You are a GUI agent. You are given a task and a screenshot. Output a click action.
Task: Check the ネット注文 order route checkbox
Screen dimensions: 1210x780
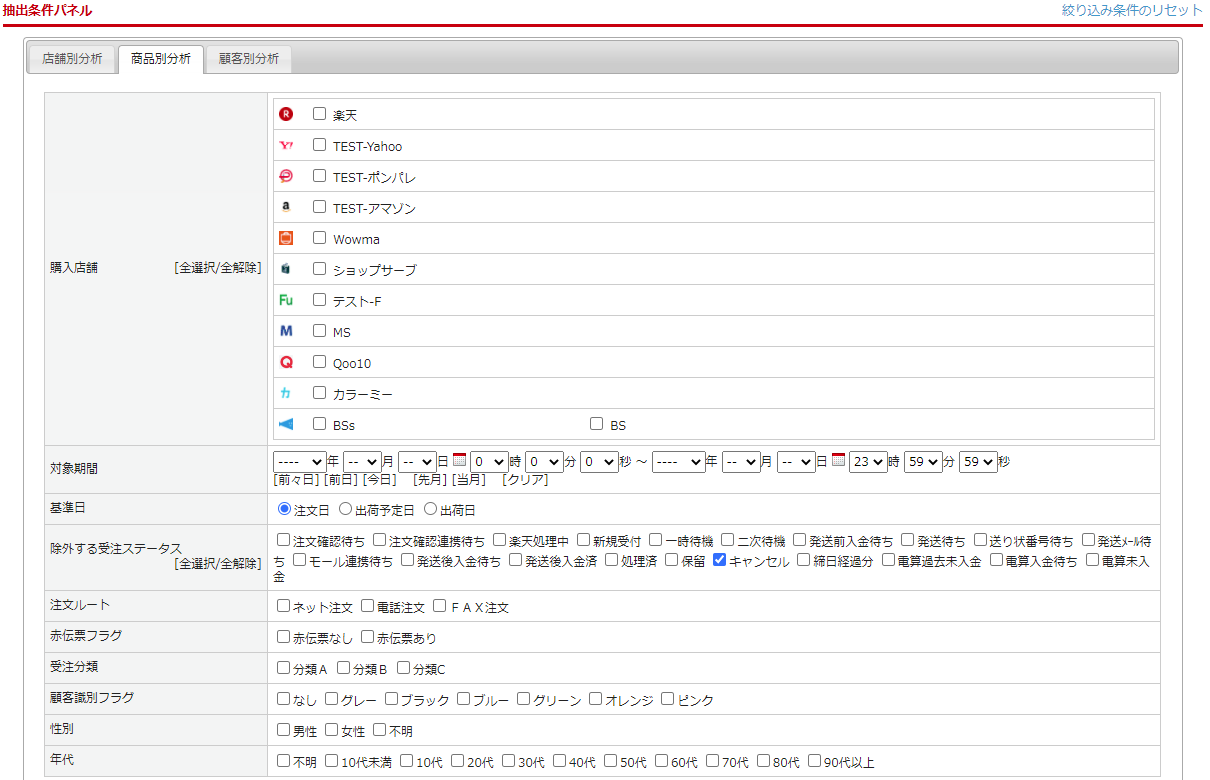tap(284, 606)
